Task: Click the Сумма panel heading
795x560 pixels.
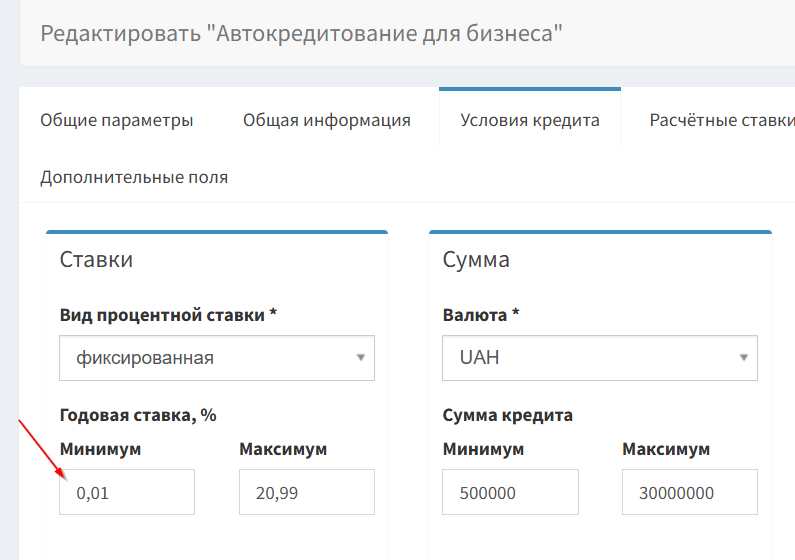Action: click(476, 259)
